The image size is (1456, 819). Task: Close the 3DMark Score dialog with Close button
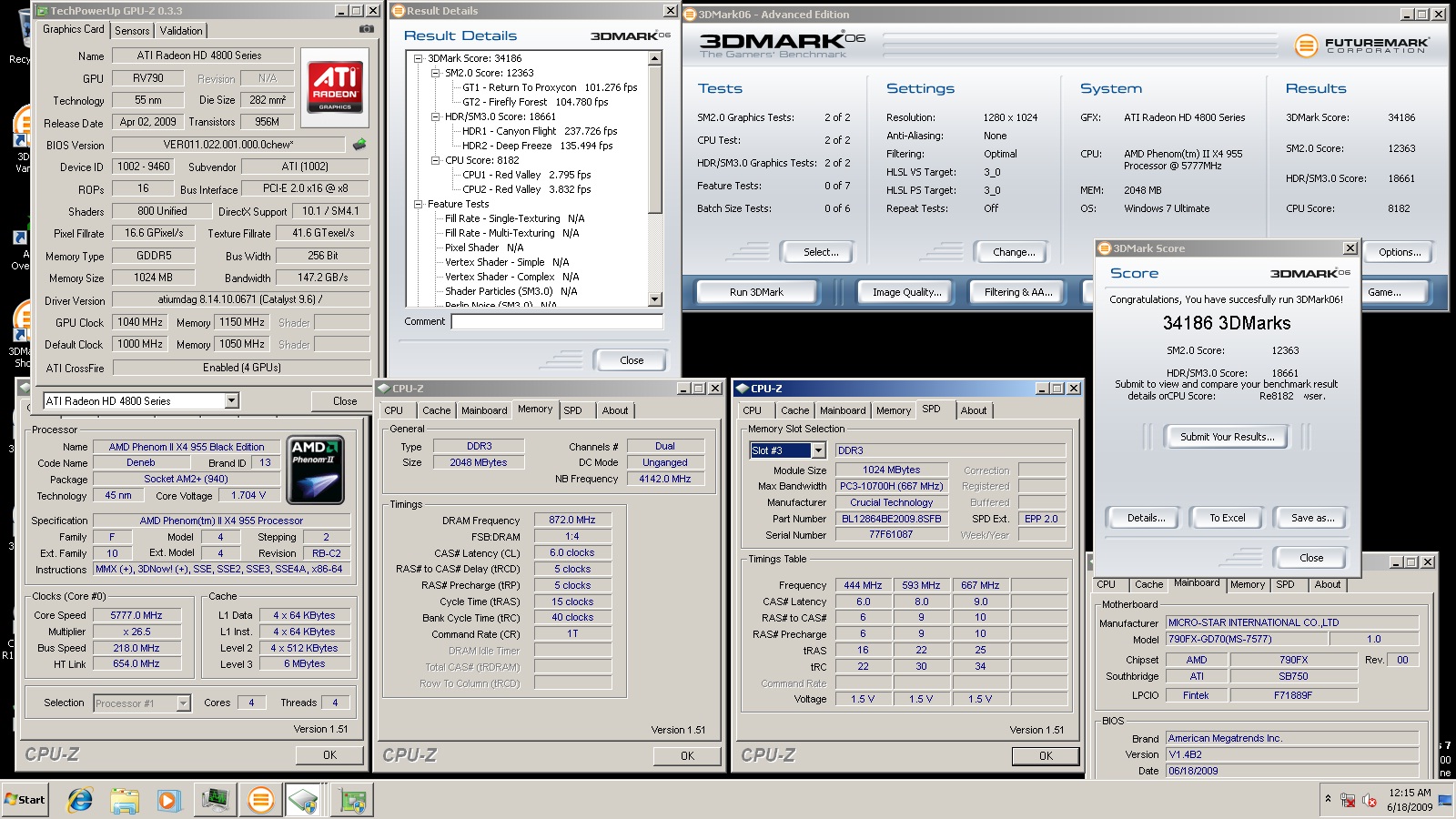(1311, 558)
